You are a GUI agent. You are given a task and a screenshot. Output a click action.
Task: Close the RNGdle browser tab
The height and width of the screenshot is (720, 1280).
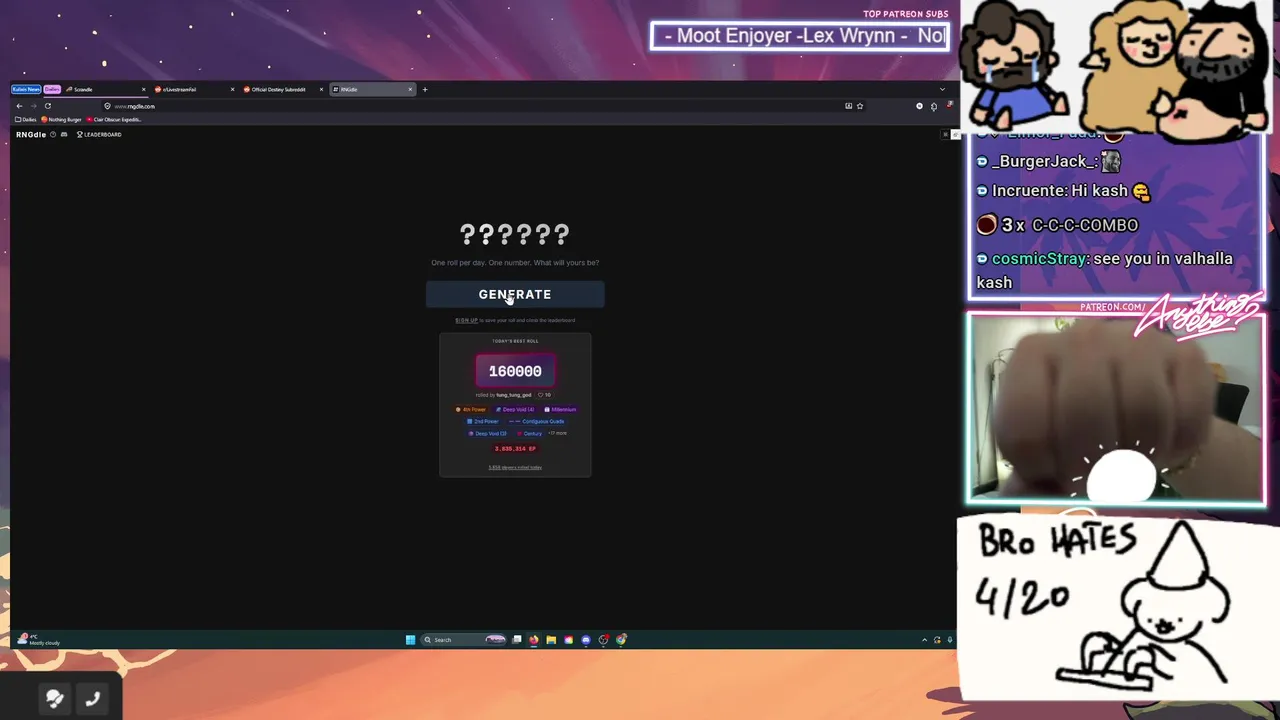tap(410, 89)
